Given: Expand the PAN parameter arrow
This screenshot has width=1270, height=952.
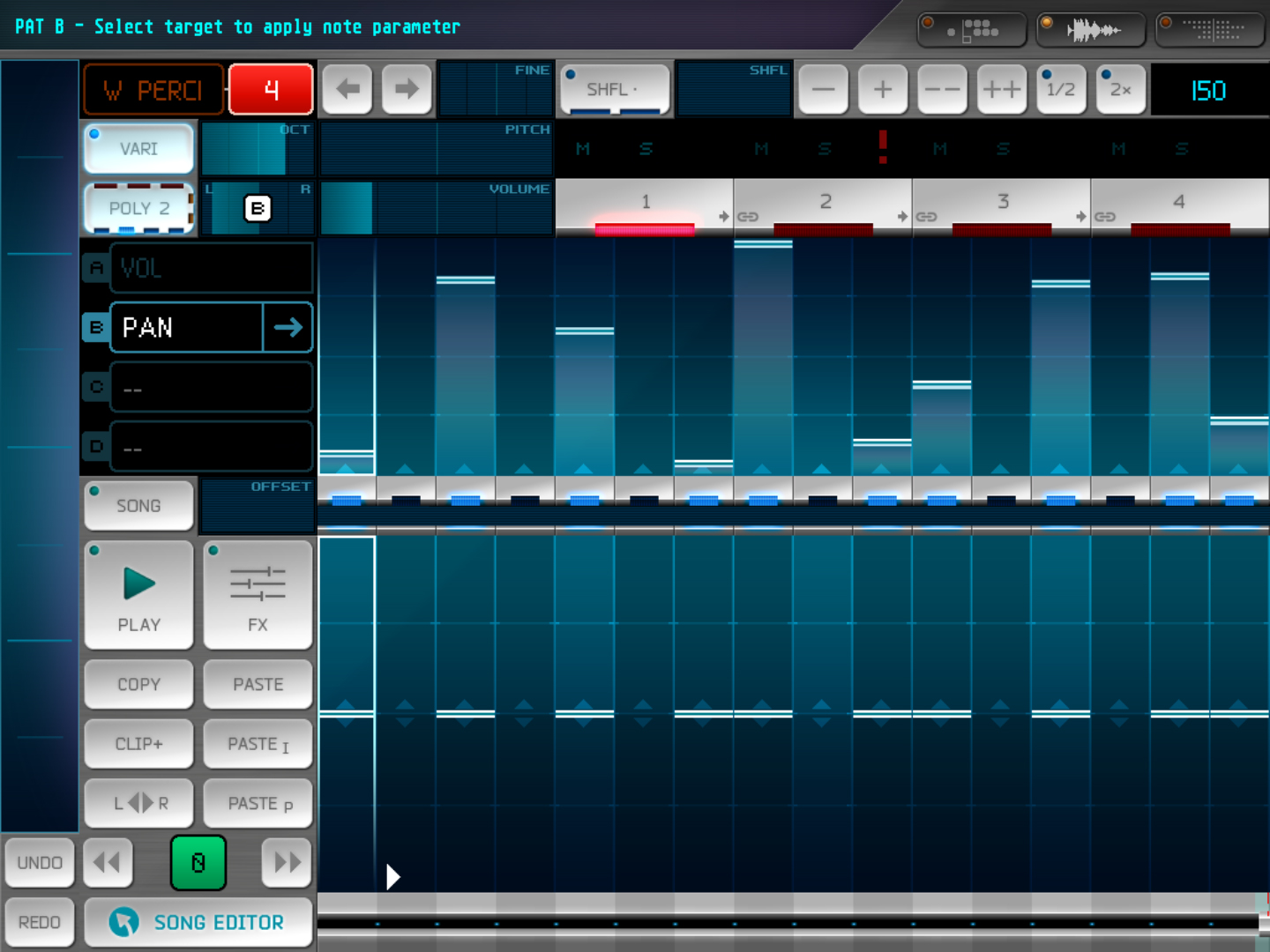Looking at the screenshot, I should click(288, 328).
